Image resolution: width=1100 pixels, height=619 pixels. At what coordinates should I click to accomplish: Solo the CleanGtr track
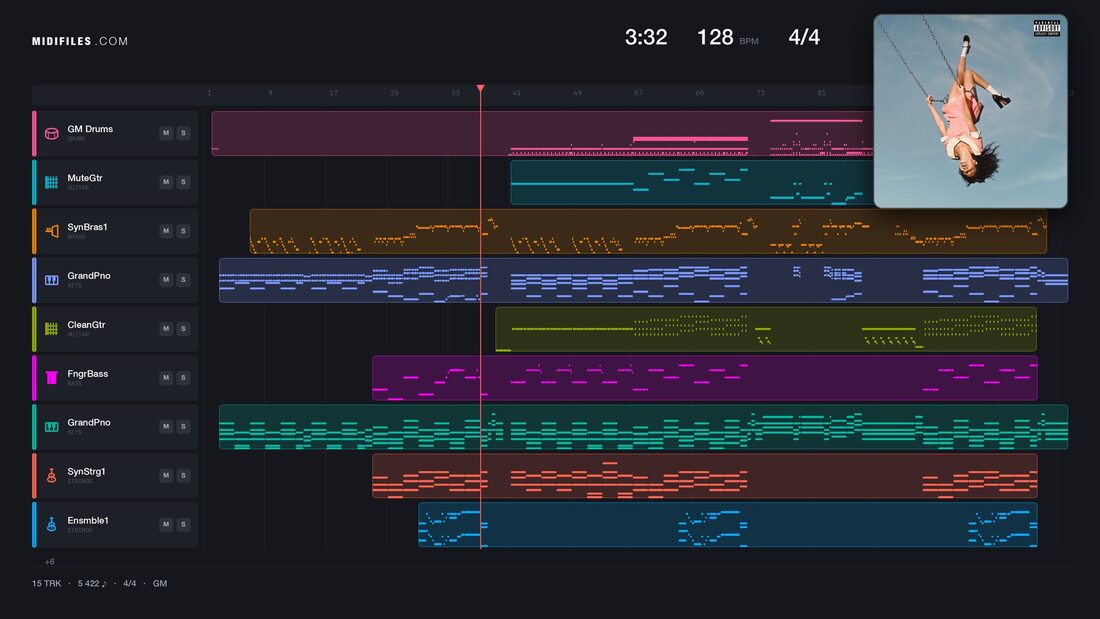(x=183, y=328)
